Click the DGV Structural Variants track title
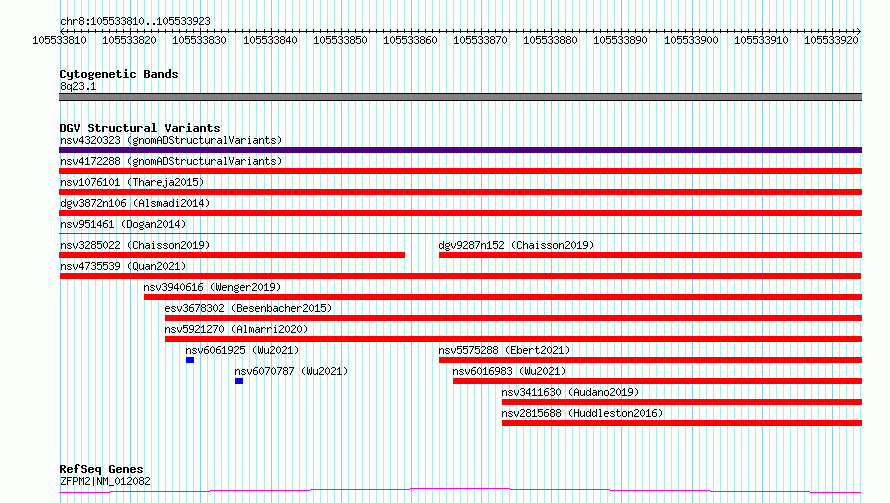 point(140,128)
